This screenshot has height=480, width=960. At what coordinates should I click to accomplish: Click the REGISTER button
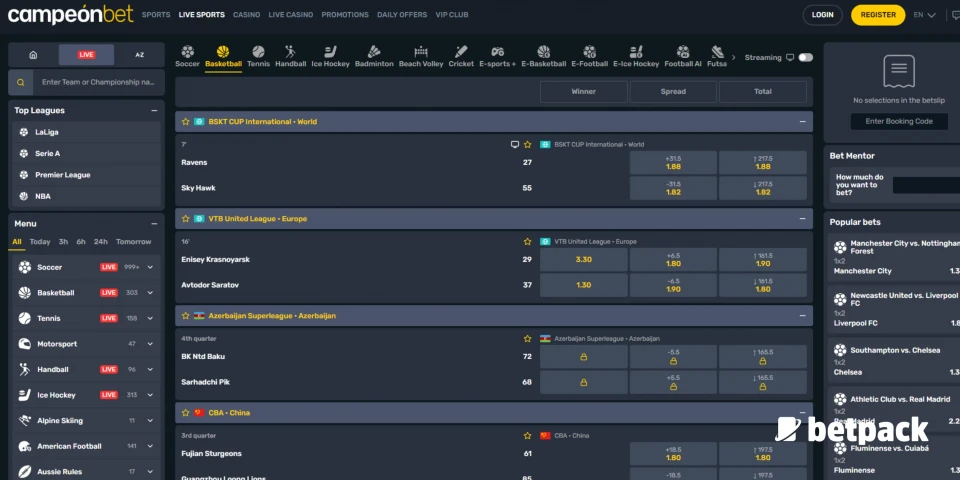877,15
